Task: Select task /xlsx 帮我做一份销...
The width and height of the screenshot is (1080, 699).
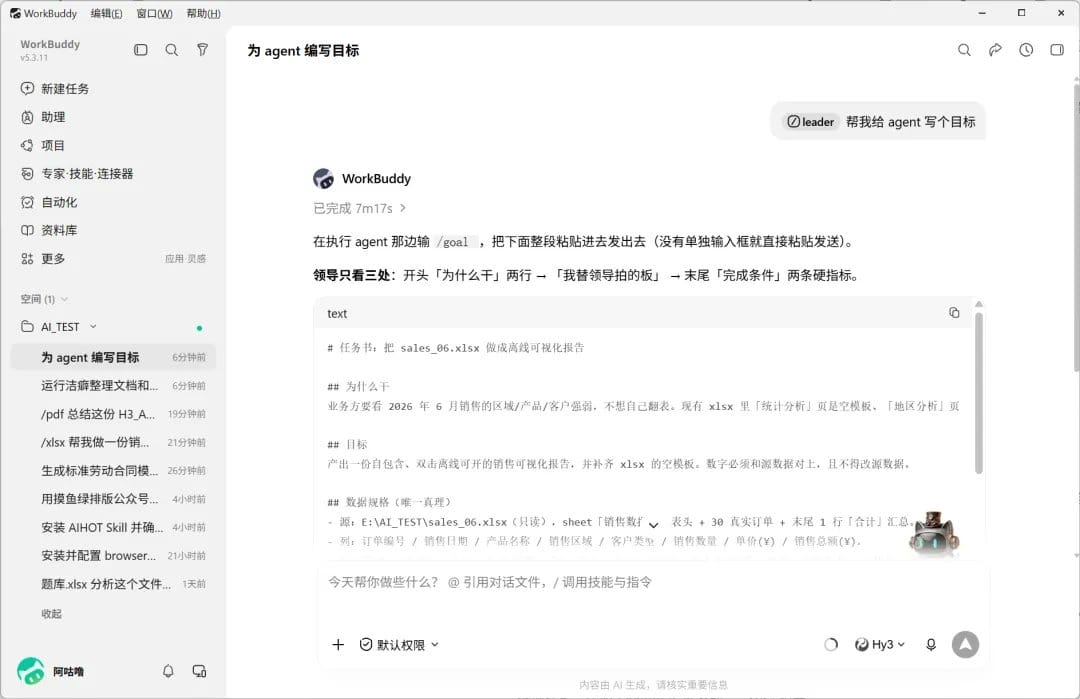Action: coord(114,442)
